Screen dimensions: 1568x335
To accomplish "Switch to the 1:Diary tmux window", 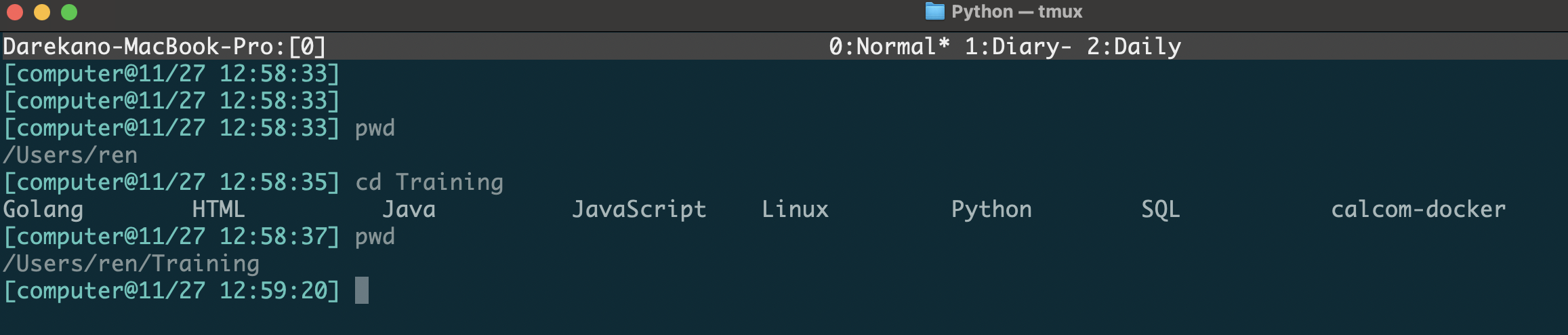I will (1017, 47).
